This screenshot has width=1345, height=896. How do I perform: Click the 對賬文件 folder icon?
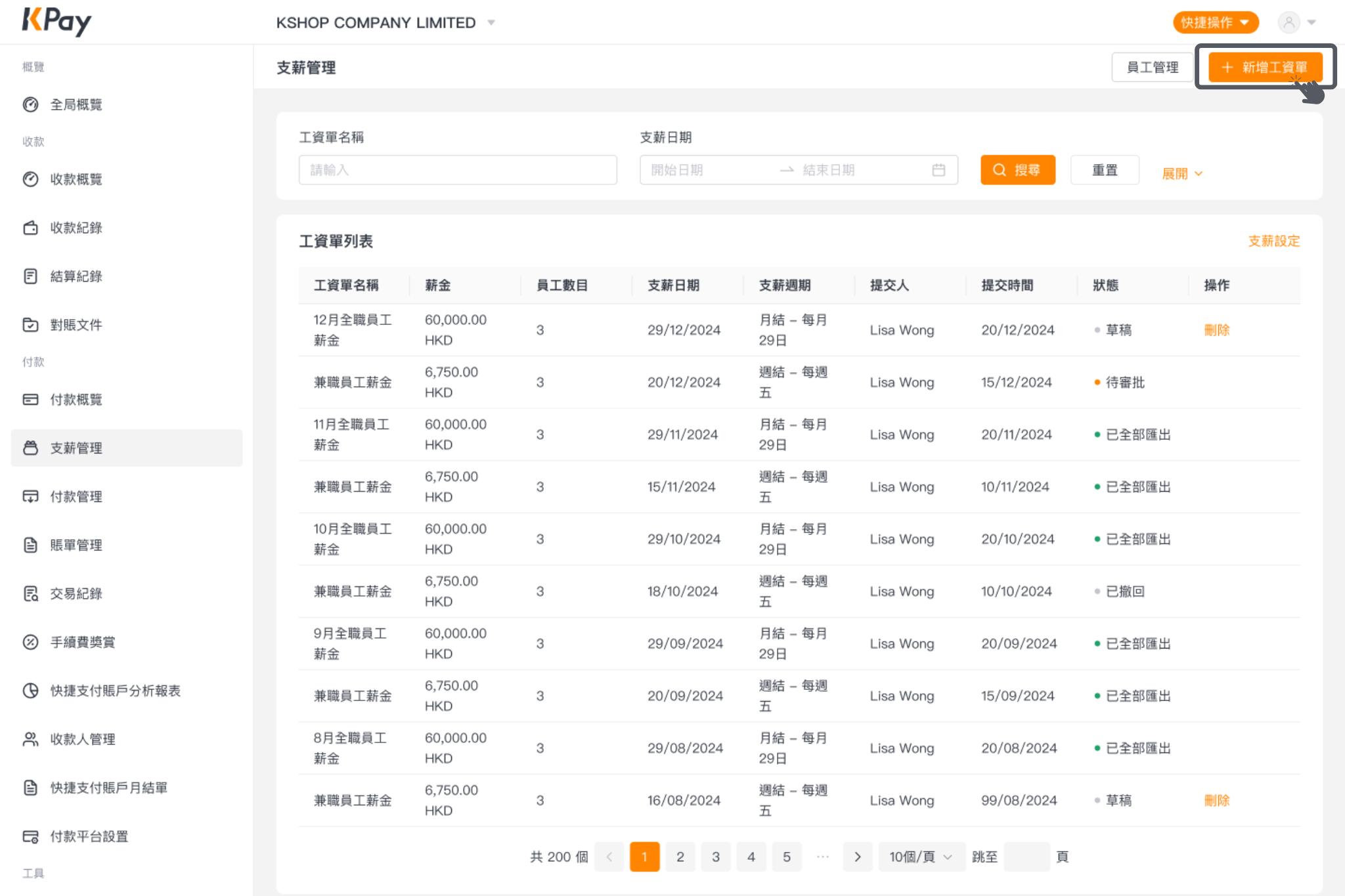click(x=30, y=325)
